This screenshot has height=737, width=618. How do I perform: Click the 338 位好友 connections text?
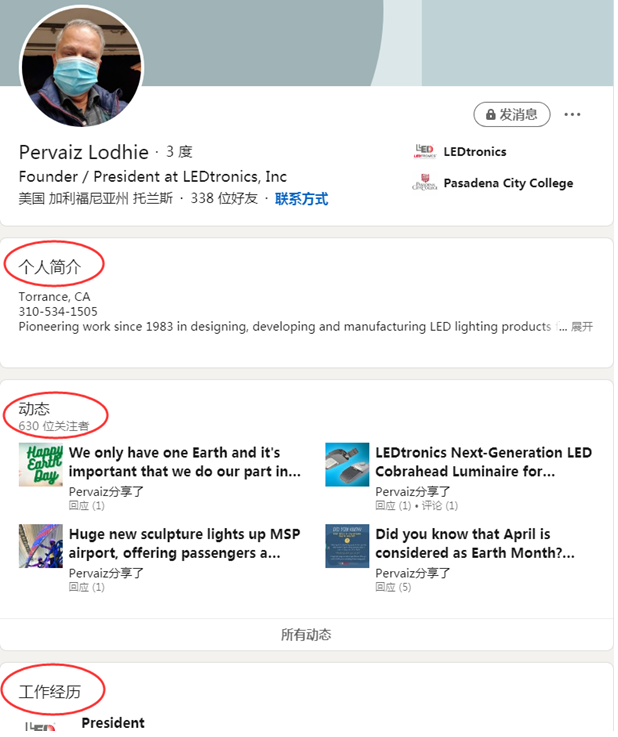pyautogui.click(x=224, y=199)
